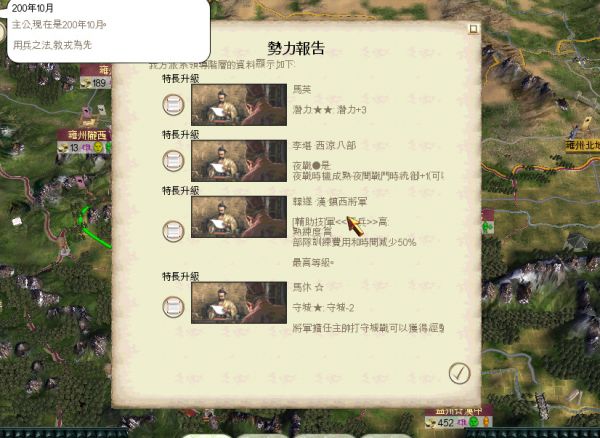Click the 雍州北地 map label
This screenshot has width=600, height=438.
(x=582, y=146)
